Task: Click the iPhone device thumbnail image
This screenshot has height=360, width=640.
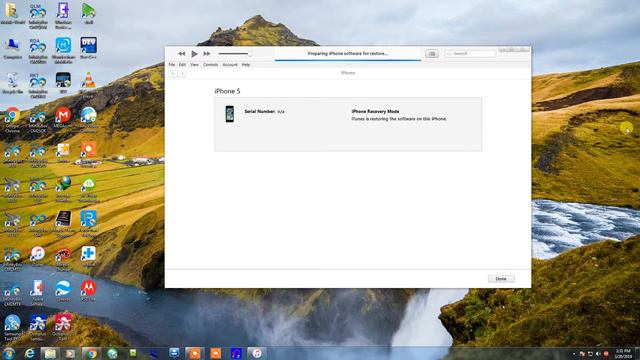Action: (230, 114)
